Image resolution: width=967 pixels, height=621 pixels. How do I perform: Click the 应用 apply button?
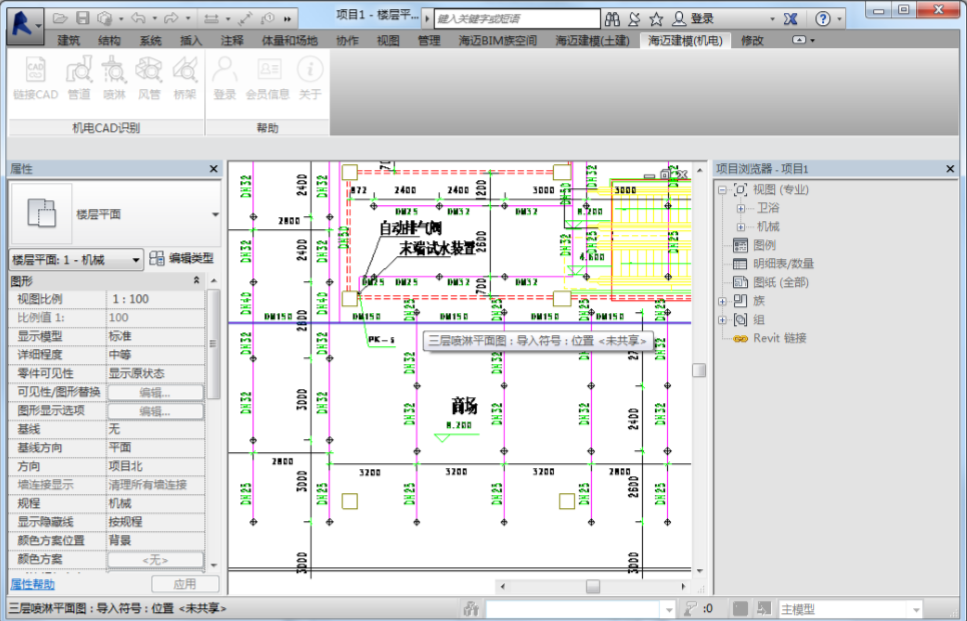pos(185,584)
